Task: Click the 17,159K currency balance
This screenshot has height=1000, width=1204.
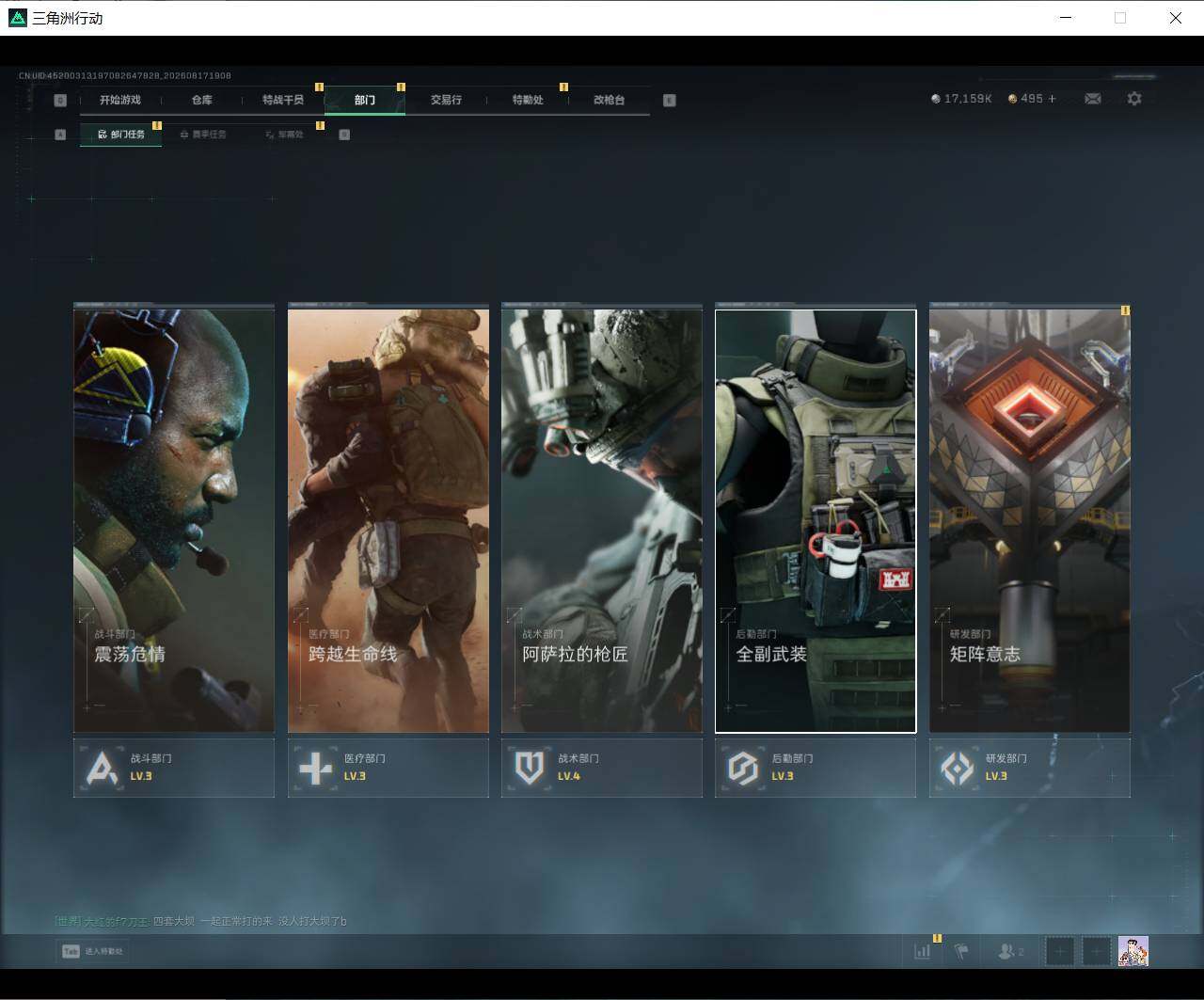Action: [961, 99]
